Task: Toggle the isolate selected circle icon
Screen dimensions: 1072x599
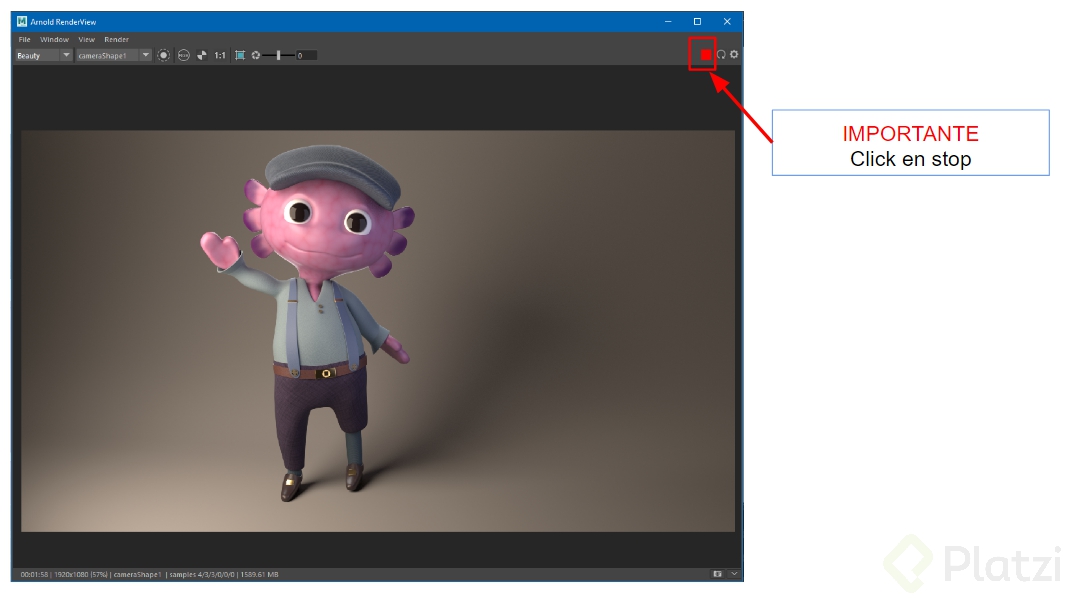Action: tap(163, 55)
